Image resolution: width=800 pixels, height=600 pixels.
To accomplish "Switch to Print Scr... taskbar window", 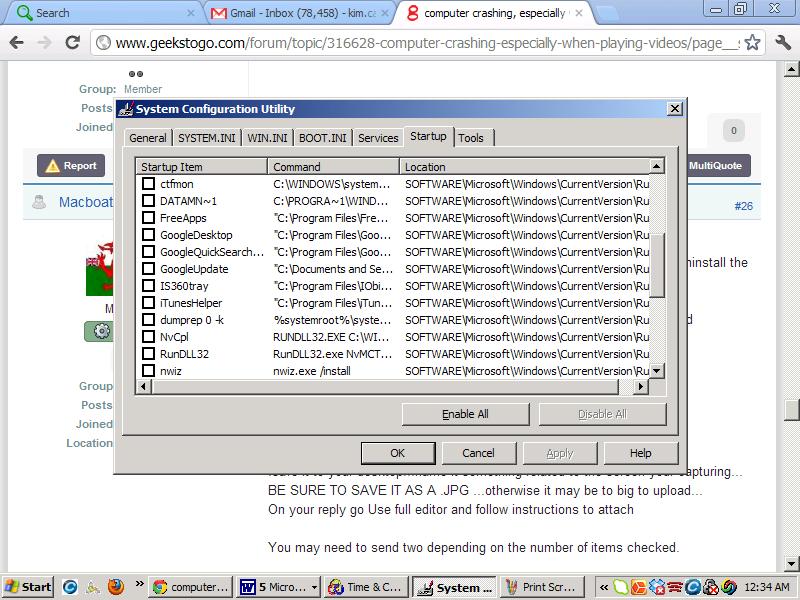I will pos(541,587).
